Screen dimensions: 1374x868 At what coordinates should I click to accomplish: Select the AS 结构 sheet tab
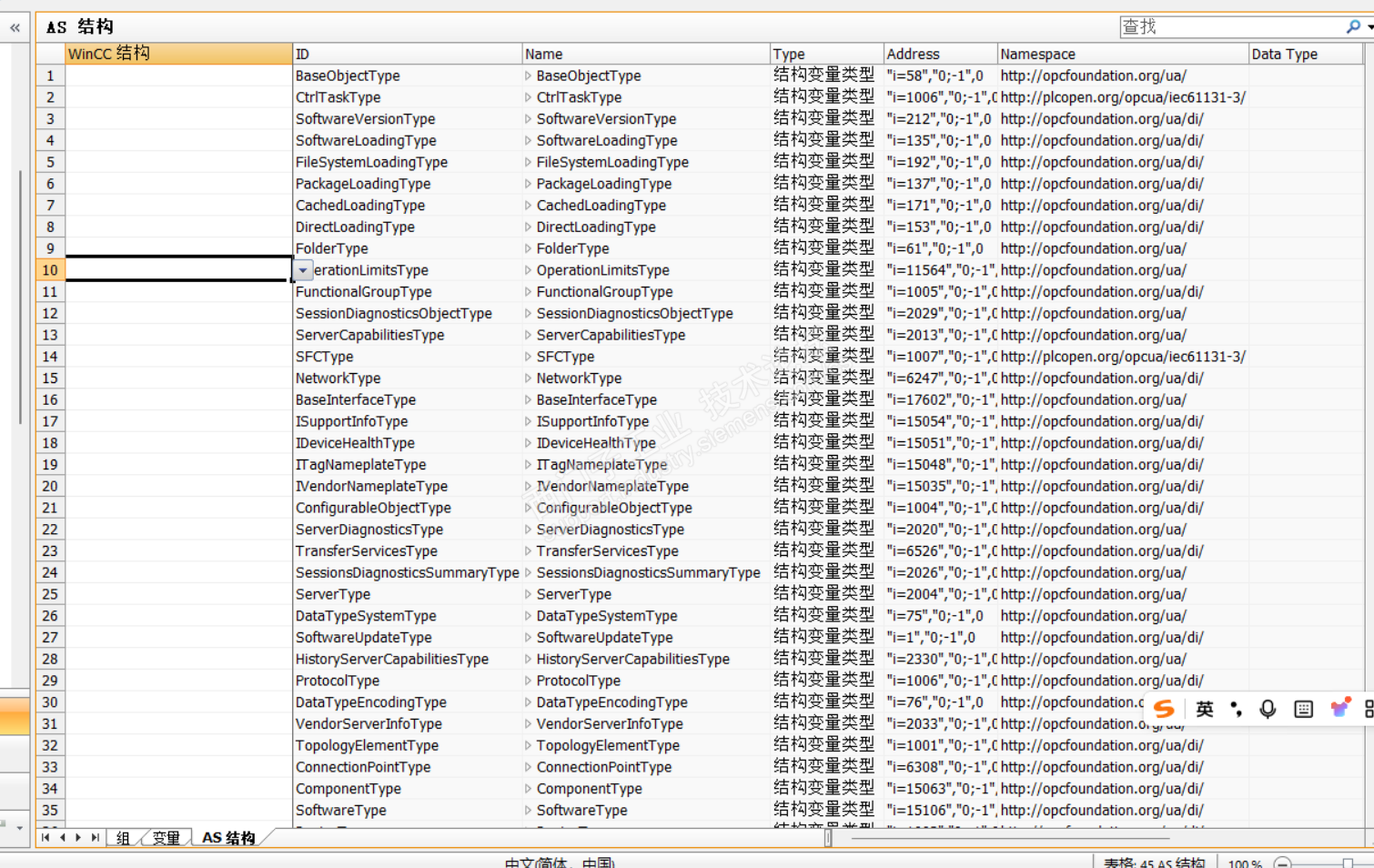click(228, 838)
